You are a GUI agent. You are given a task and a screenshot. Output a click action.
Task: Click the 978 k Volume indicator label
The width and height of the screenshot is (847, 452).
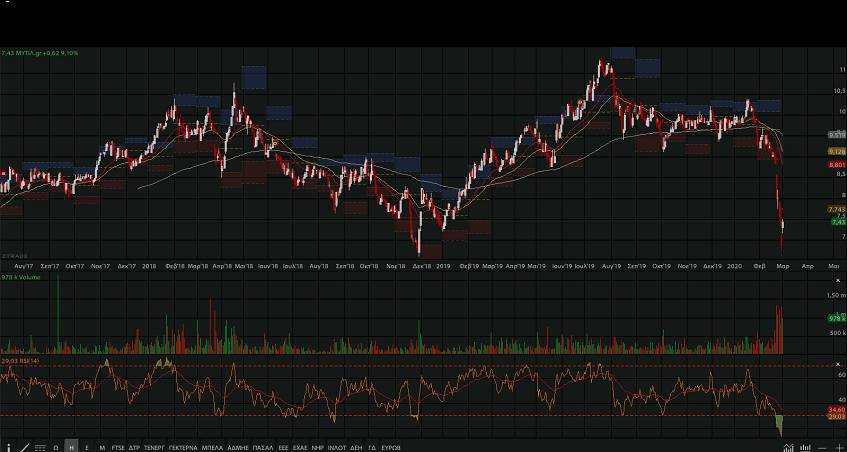(x=20, y=276)
